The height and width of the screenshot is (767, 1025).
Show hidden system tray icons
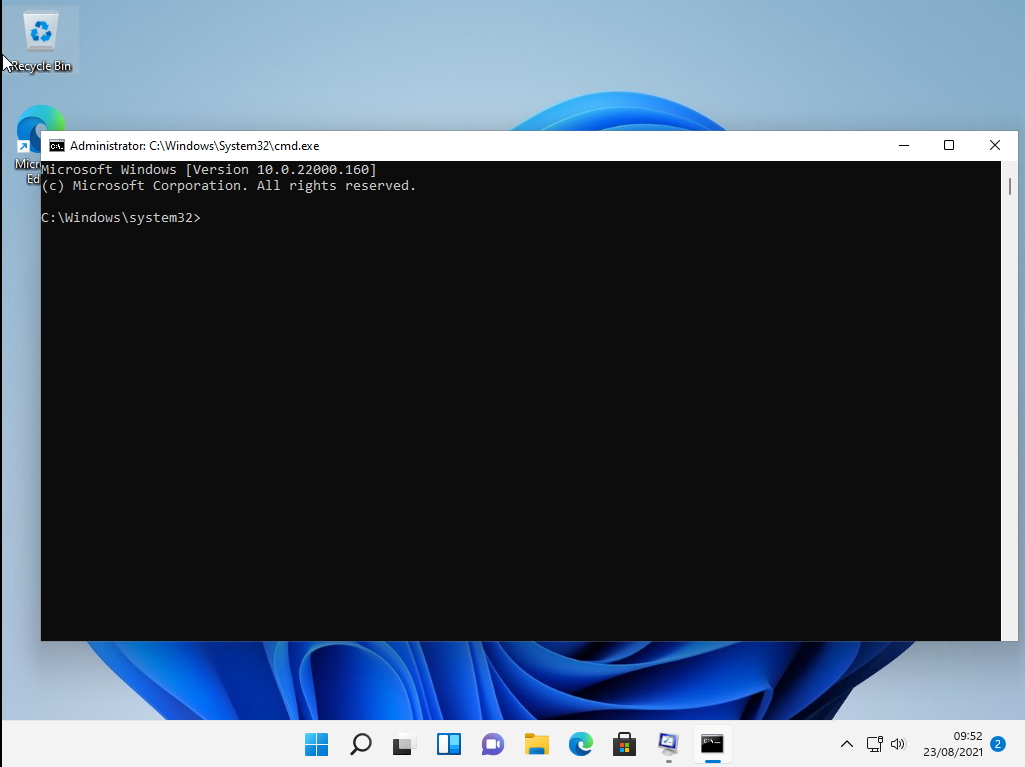[847, 744]
